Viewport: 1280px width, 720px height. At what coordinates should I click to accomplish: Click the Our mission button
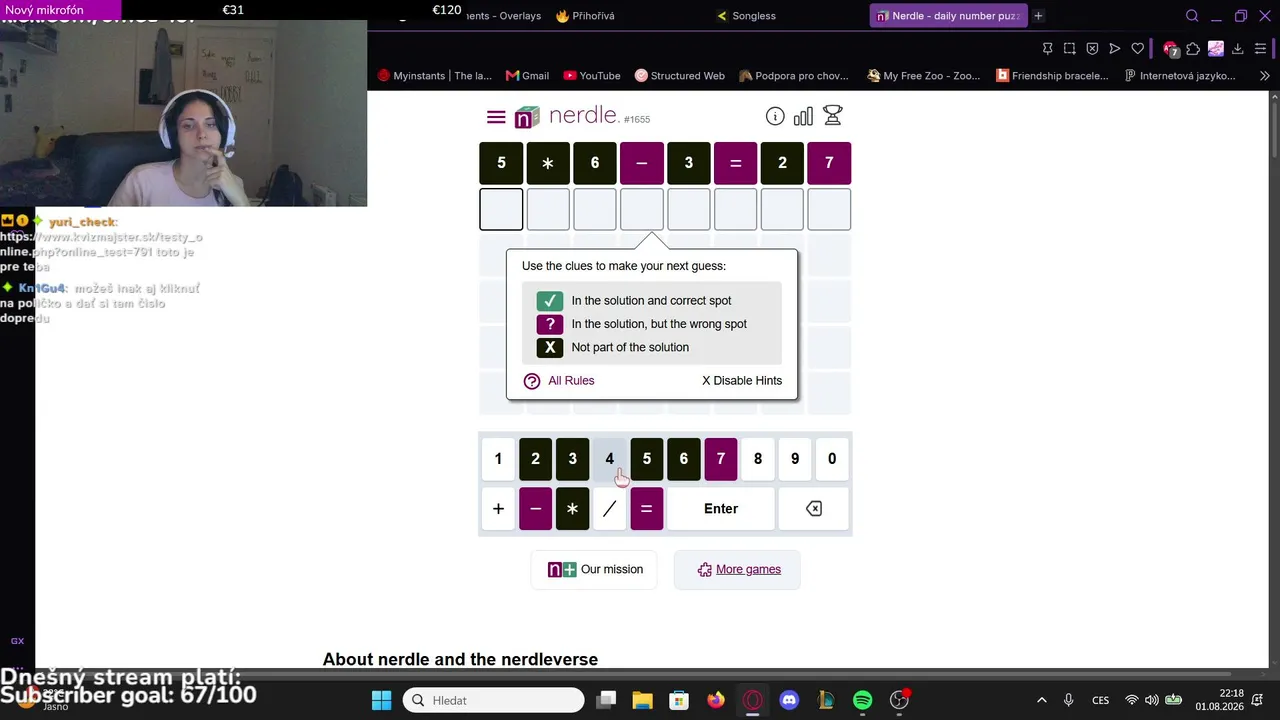pyautogui.click(x=595, y=570)
